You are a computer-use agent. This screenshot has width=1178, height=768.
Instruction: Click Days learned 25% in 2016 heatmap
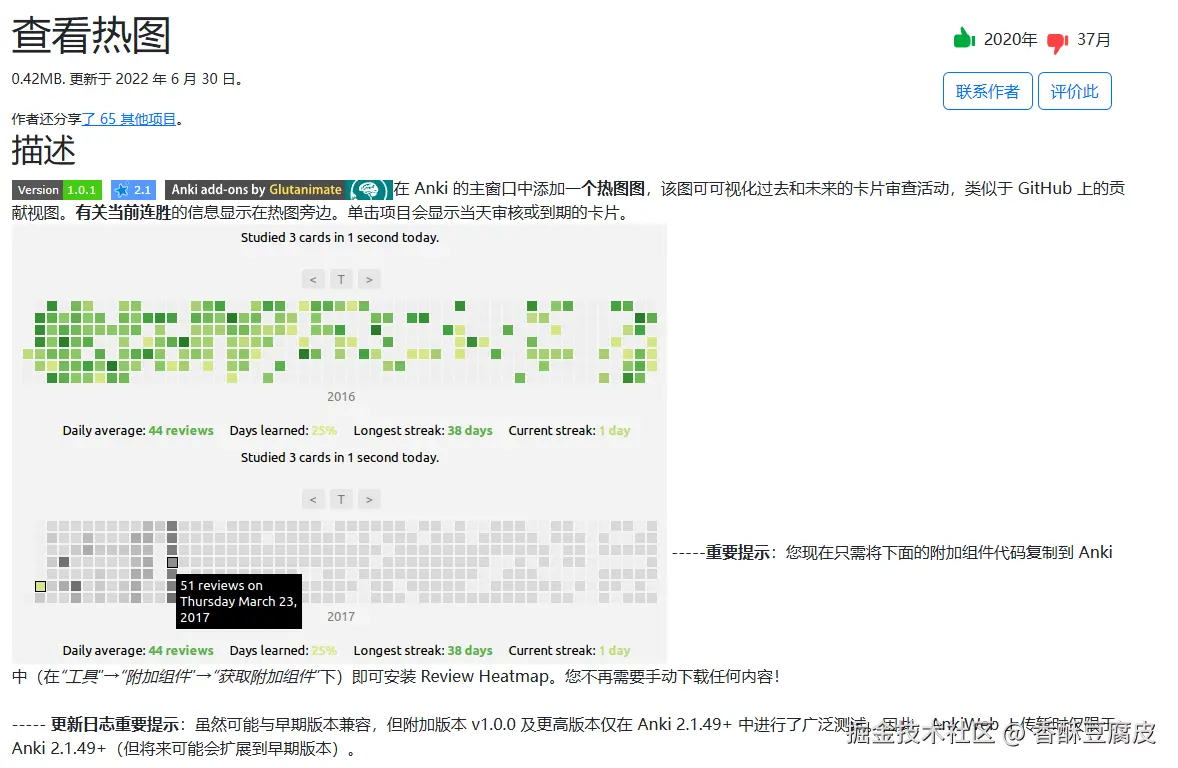[x=283, y=431]
